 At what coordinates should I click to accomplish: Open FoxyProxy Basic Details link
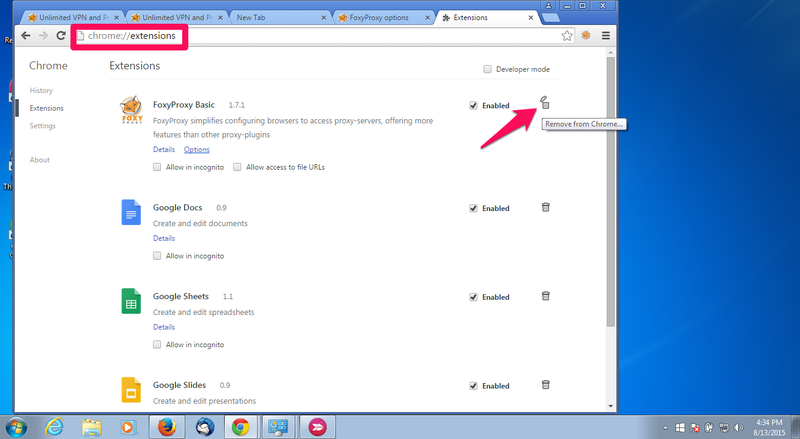[164, 150]
